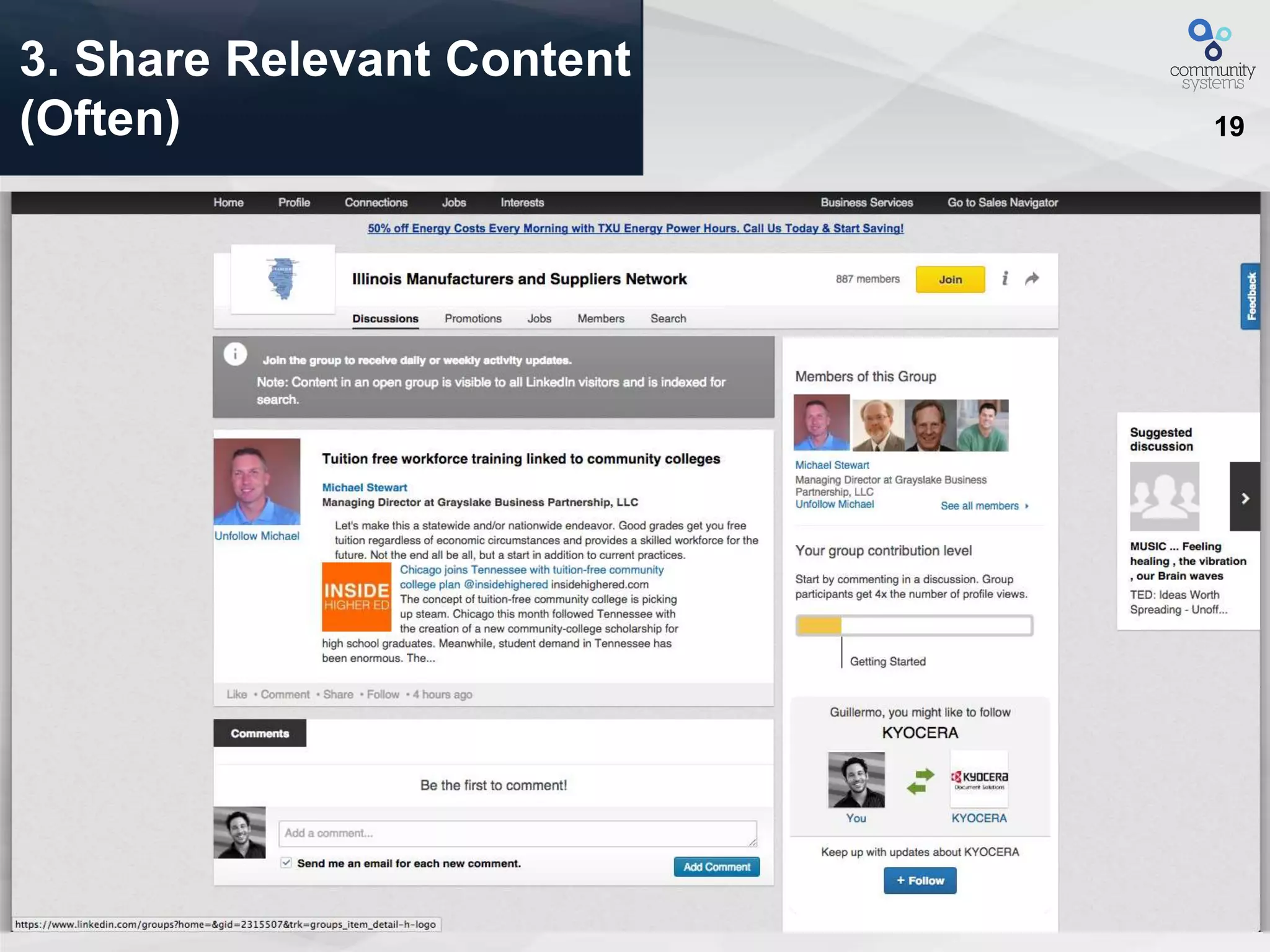Click the next arrow in Suggested discussion

coord(1245,496)
